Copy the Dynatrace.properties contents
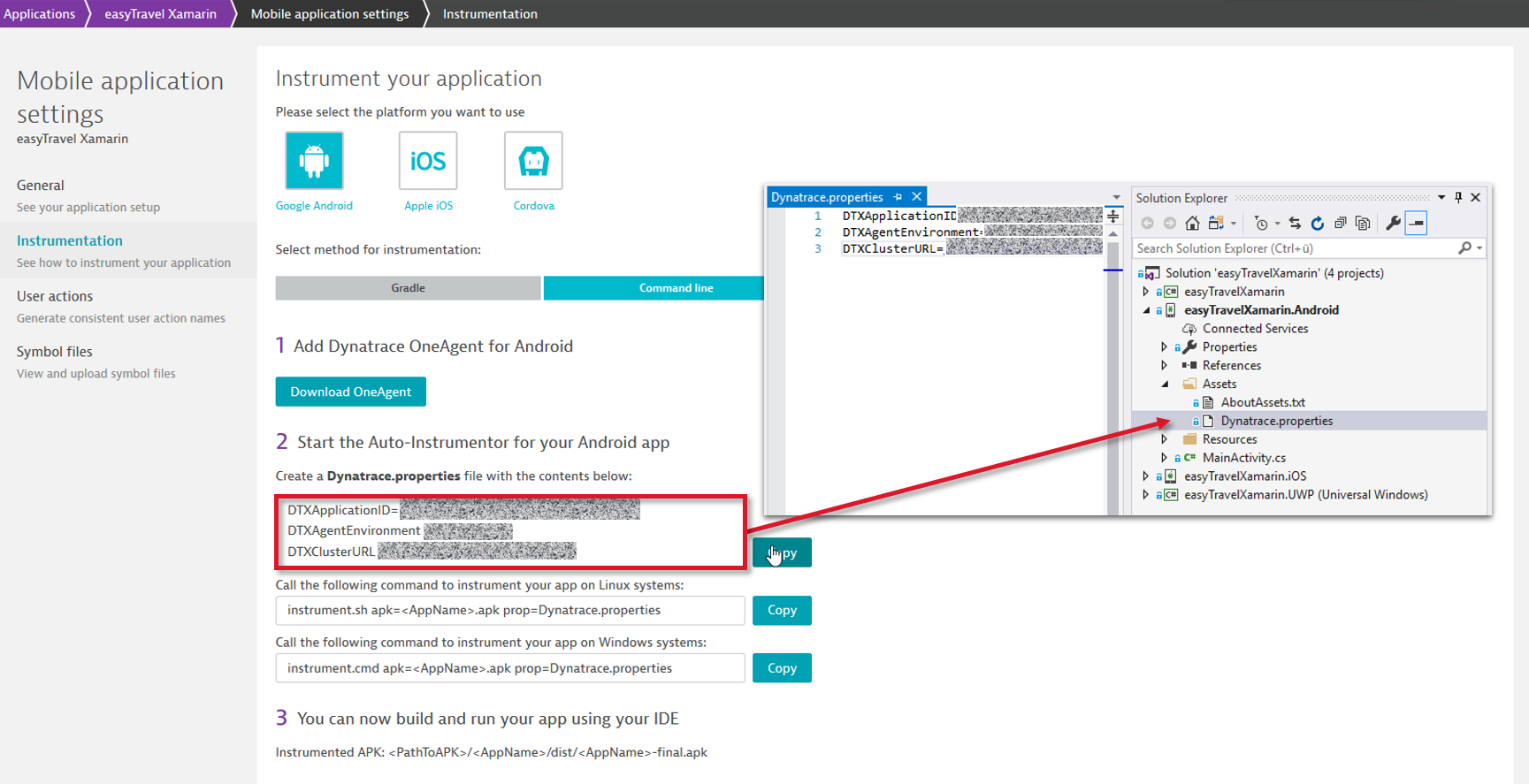Viewport: 1529px width, 784px height. 782,552
